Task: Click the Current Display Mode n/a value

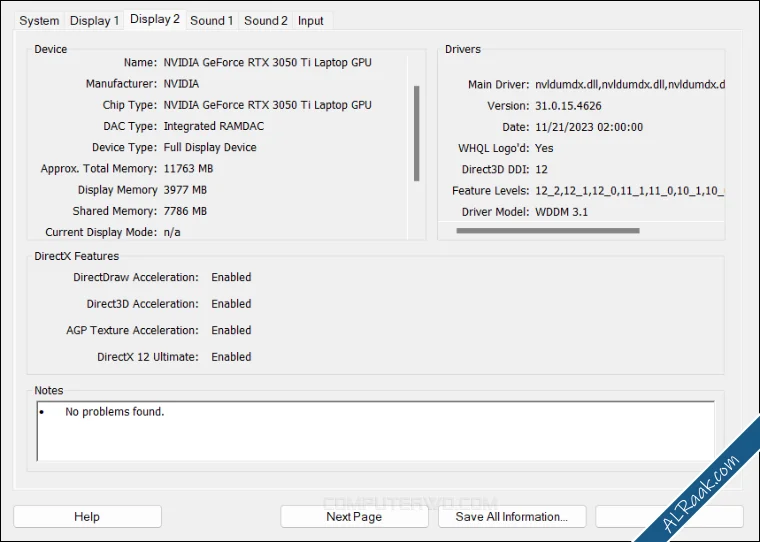Action: (x=172, y=232)
